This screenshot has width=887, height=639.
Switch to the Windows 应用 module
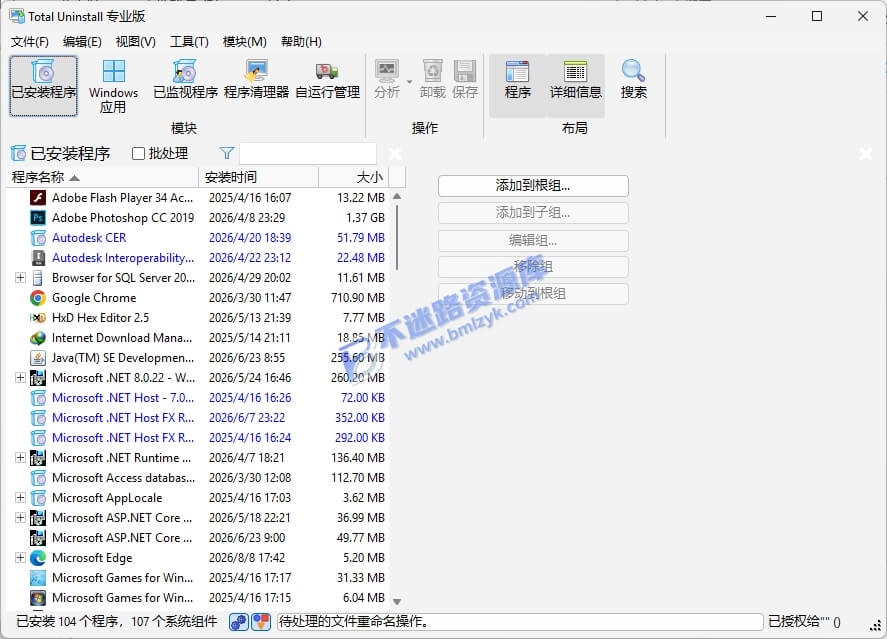coord(113,85)
